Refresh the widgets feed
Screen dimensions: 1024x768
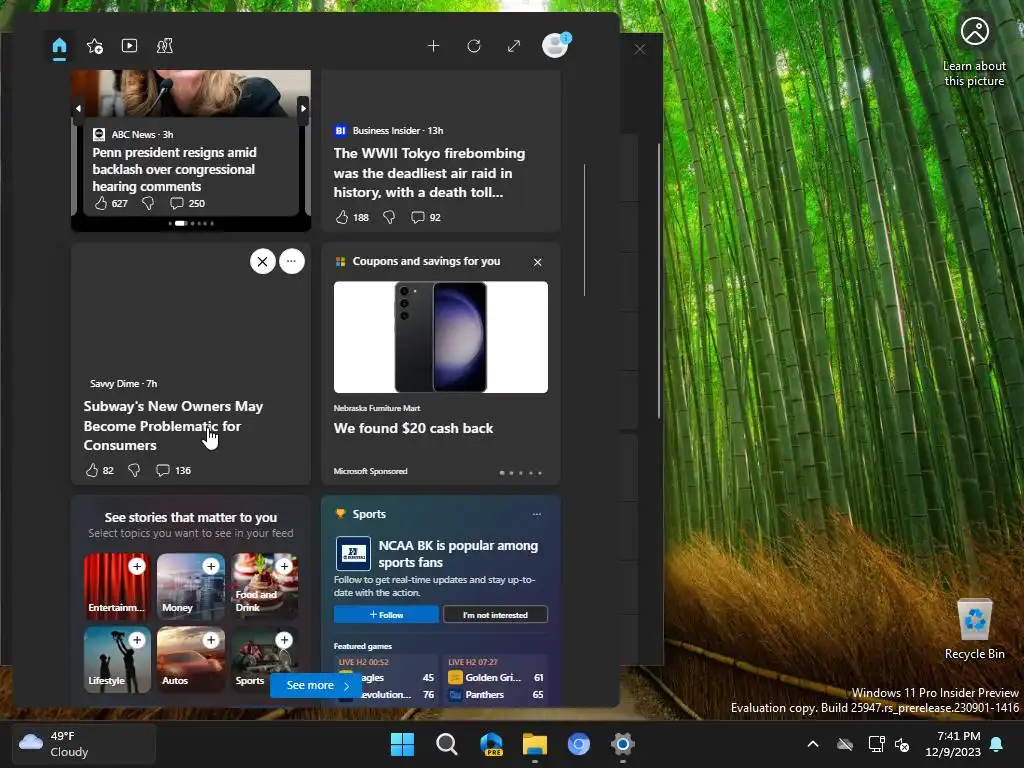(x=474, y=46)
